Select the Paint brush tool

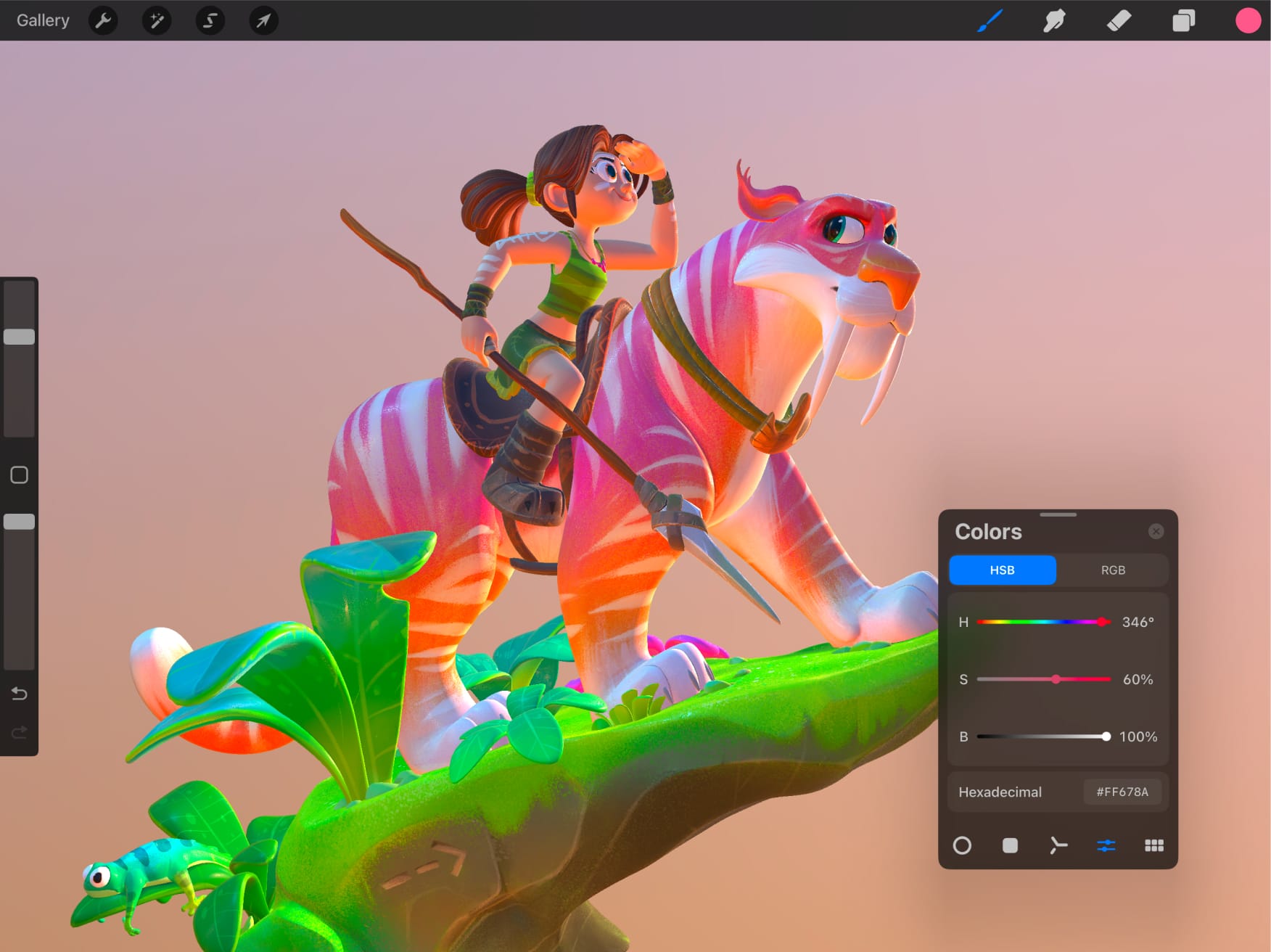(x=990, y=20)
